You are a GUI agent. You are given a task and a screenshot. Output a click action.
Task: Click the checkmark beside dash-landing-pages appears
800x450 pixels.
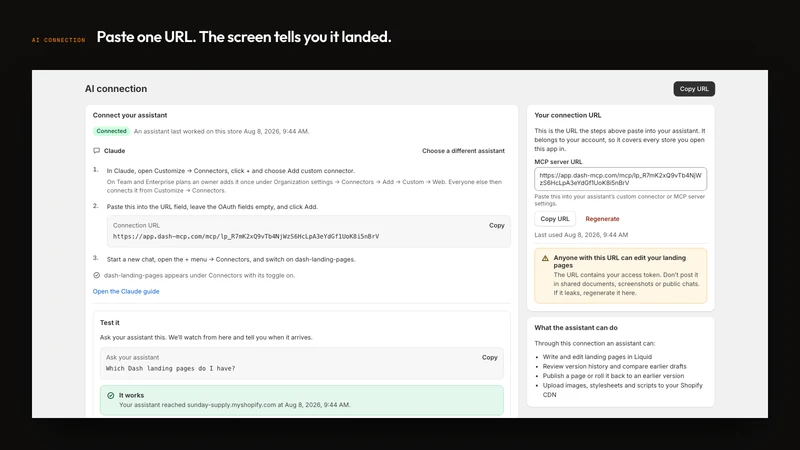[x=96, y=276]
